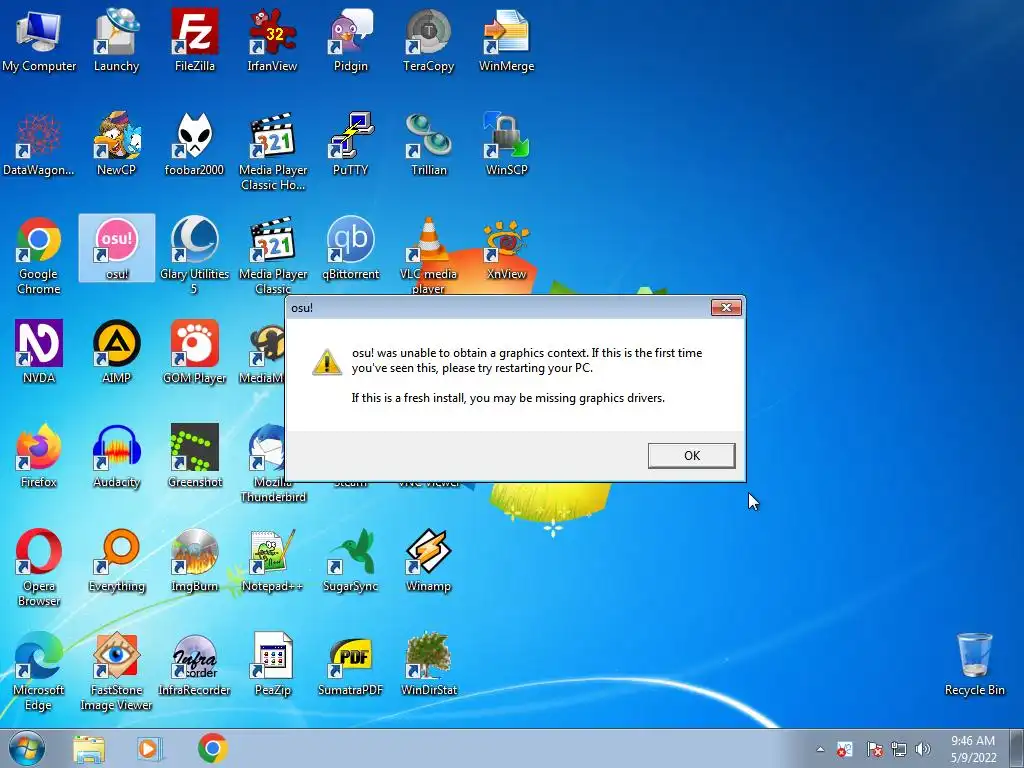Select the WinMerge desktop shortcut

(506, 40)
